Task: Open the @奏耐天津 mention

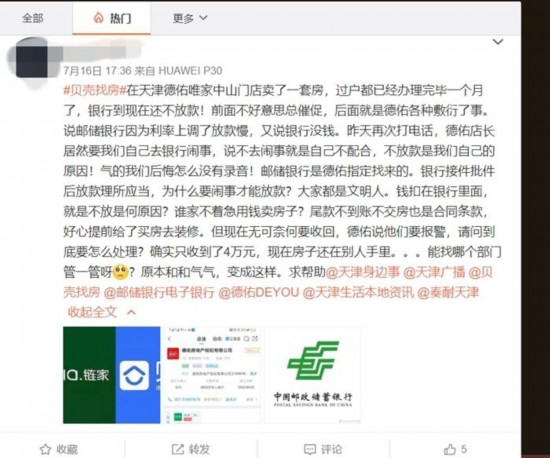Action: pyautogui.click(x=448, y=292)
